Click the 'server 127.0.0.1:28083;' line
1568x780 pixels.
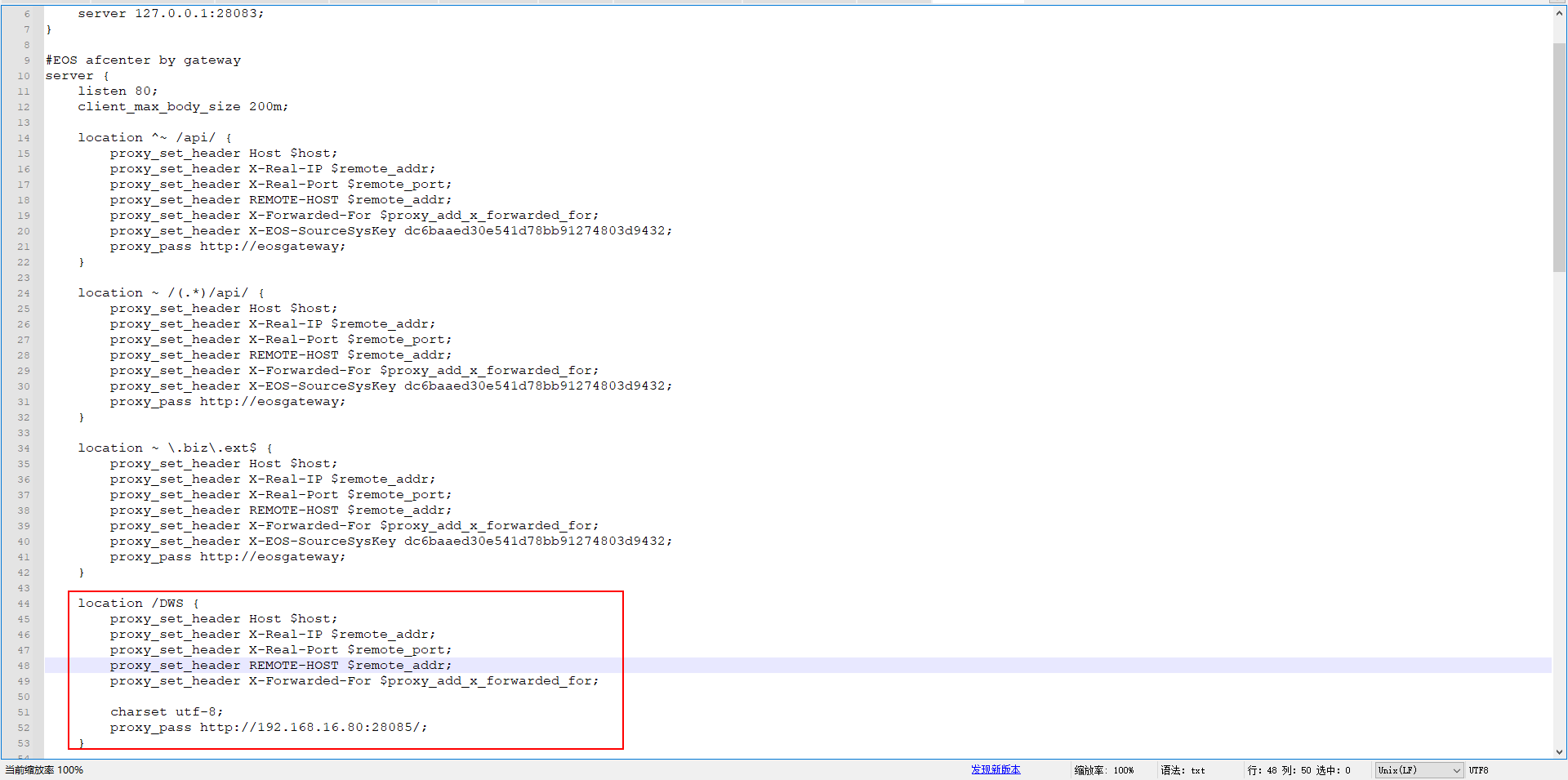[171, 14]
